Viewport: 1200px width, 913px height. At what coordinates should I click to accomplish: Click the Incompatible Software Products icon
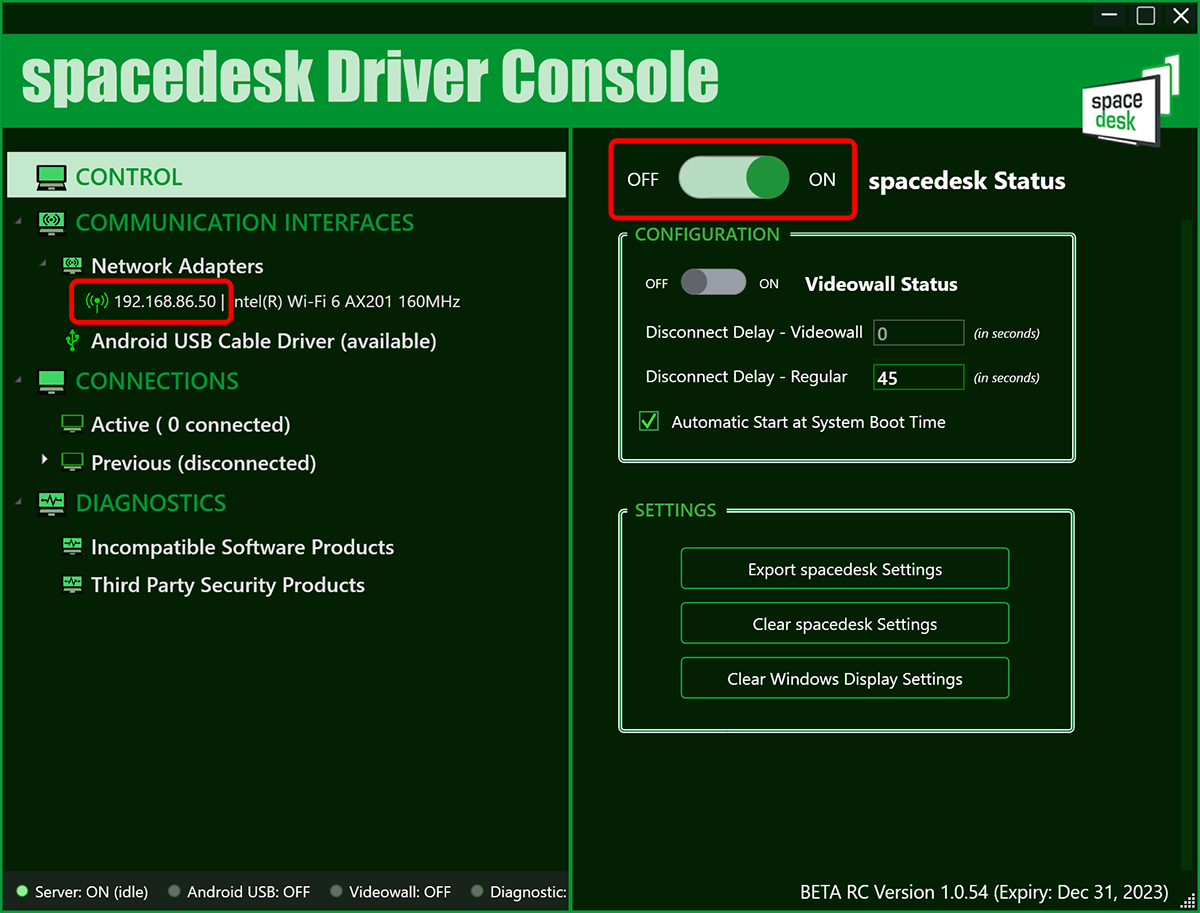(x=72, y=546)
